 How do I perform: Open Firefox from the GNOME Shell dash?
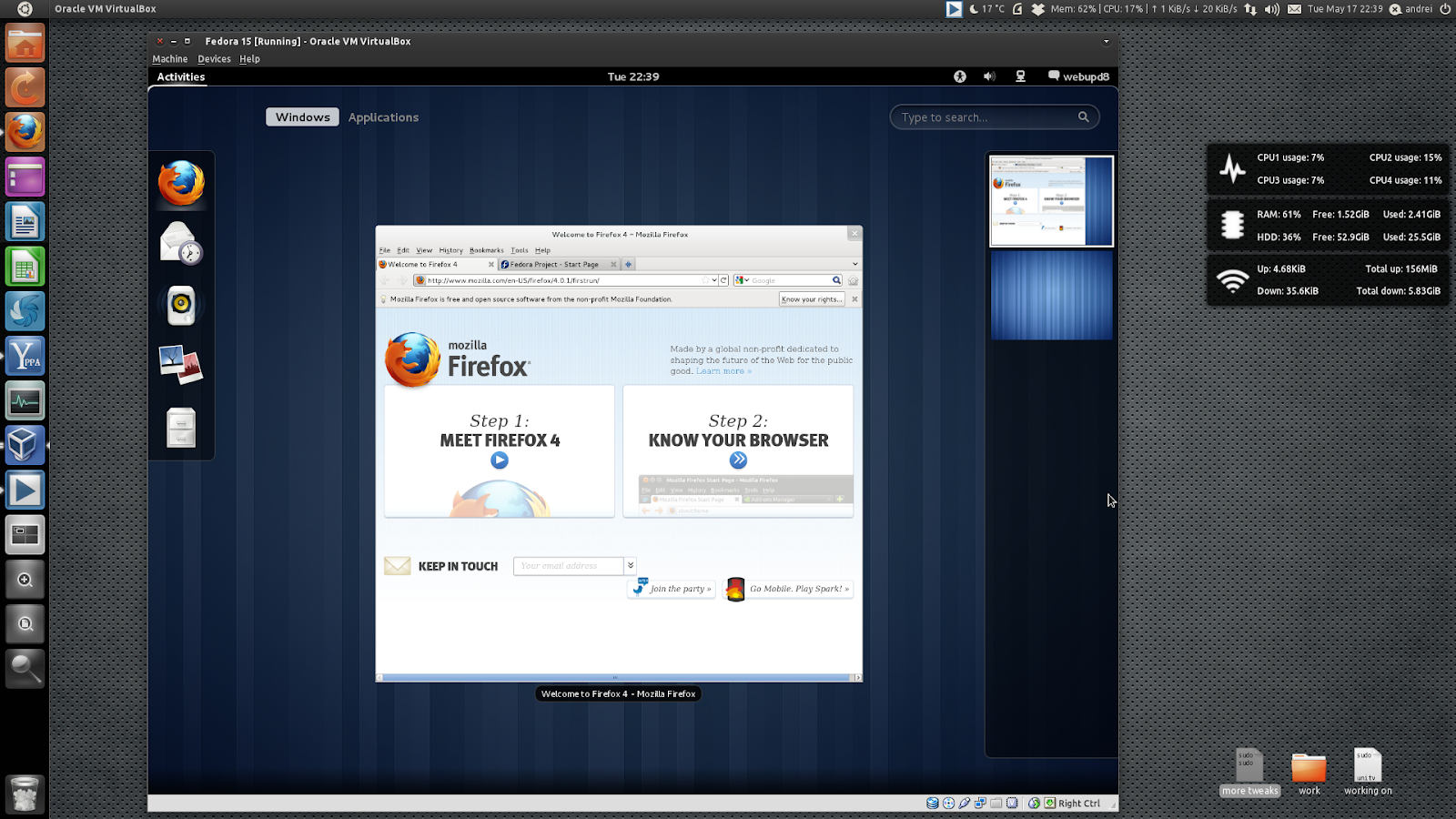(181, 183)
